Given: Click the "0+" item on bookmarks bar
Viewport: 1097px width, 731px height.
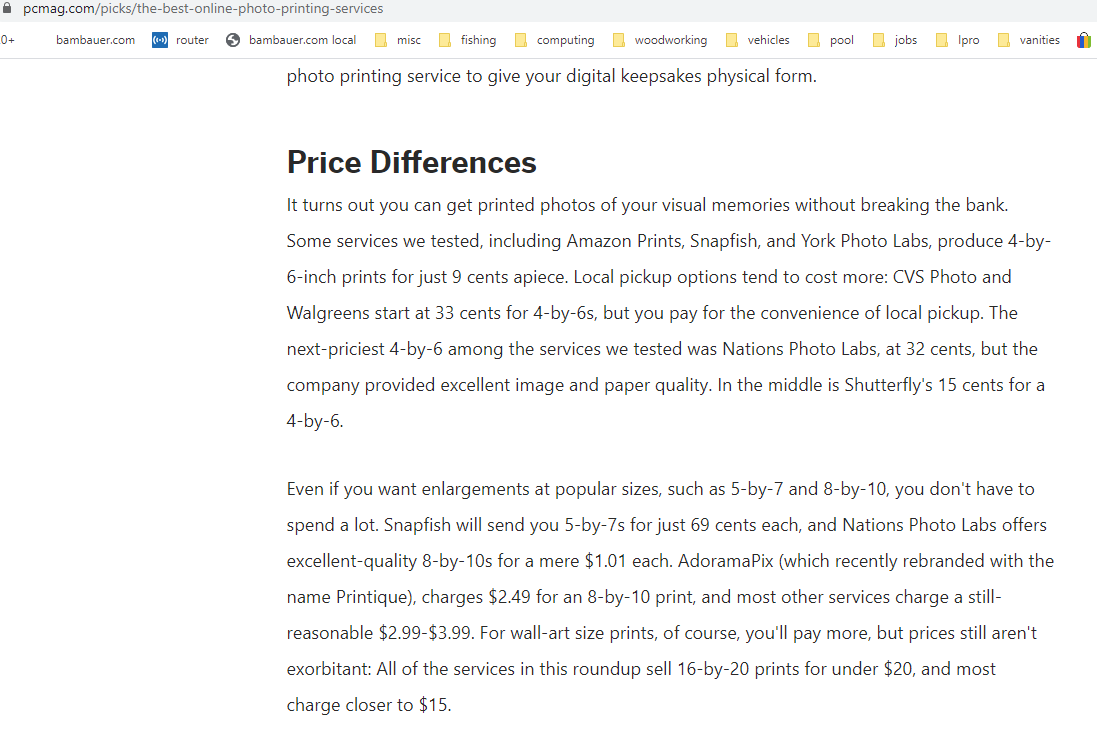Looking at the screenshot, I should (8, 40).
